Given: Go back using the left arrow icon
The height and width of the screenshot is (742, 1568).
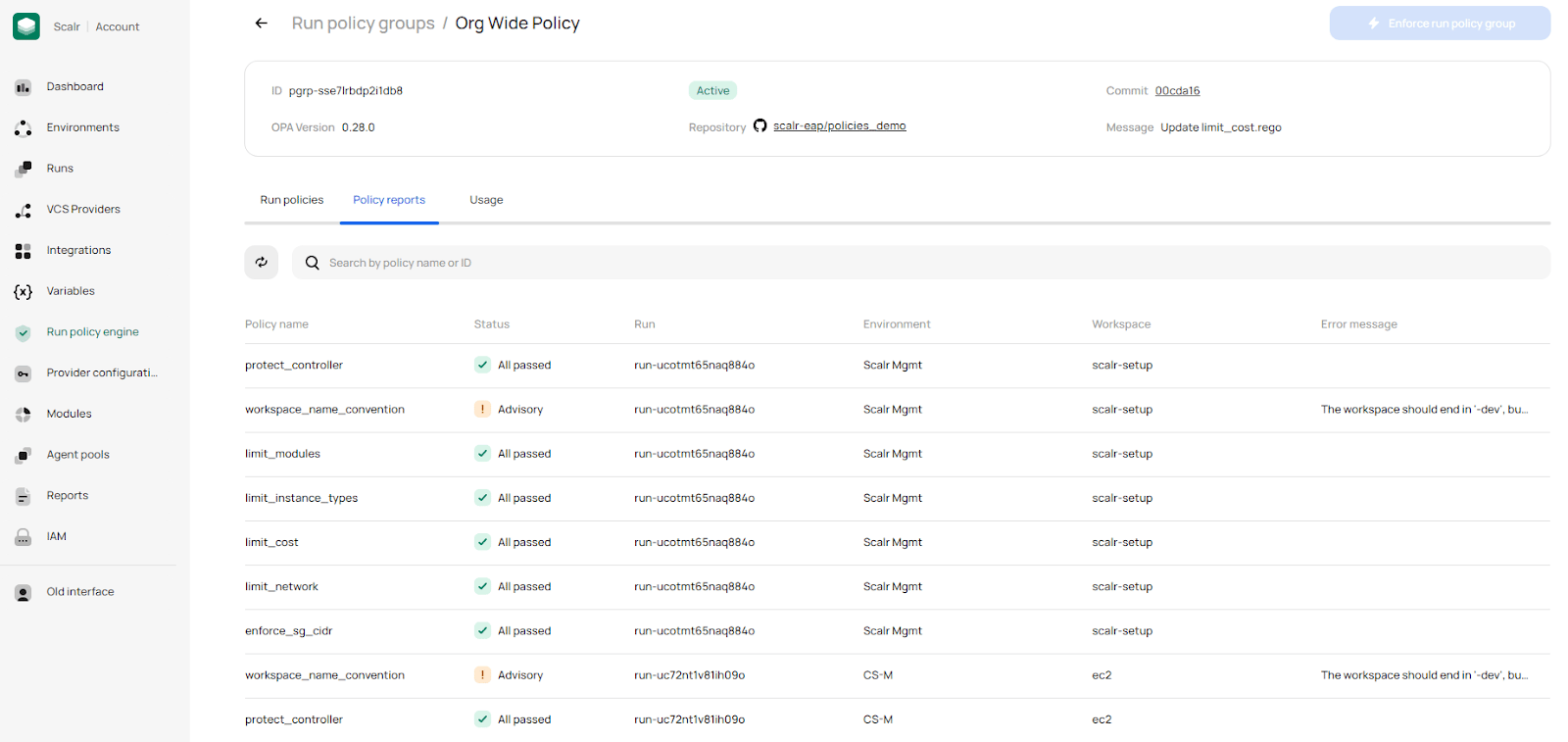Looking at the screenshot, I should [261, 23].
